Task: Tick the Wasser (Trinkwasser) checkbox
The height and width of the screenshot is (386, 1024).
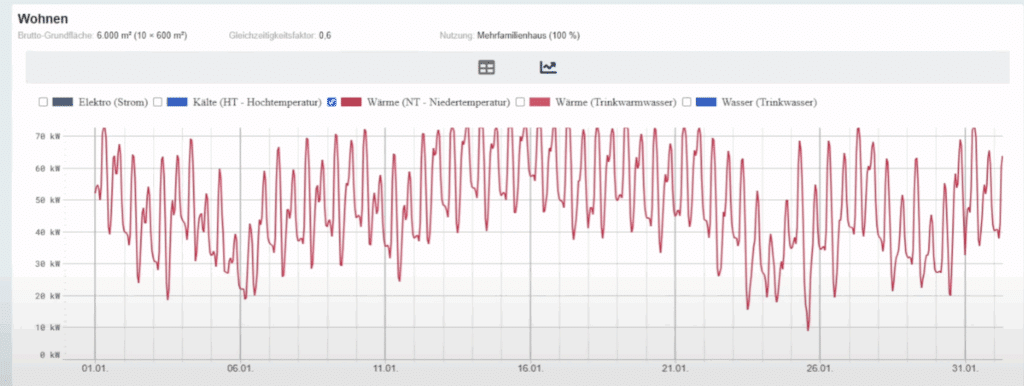Action: coord(686,102)
